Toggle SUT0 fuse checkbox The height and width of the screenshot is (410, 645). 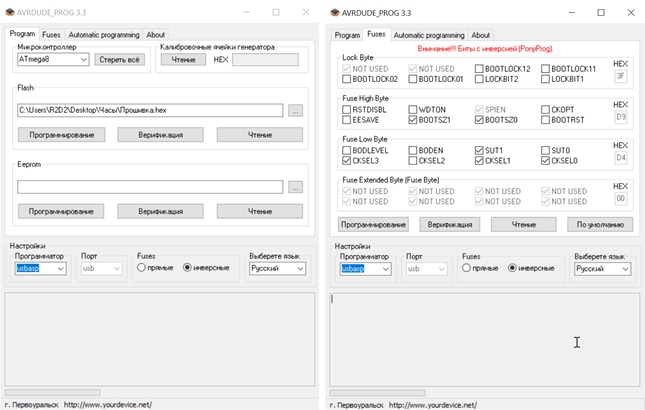coord(545,150)
